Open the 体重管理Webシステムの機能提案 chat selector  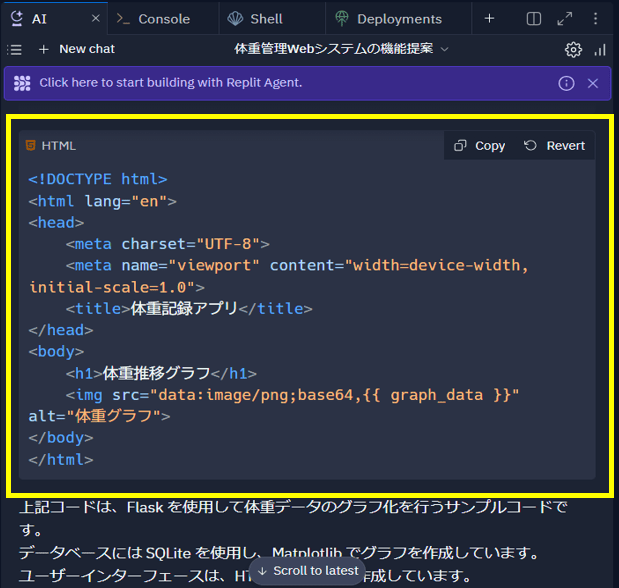(x=341, y=49)
